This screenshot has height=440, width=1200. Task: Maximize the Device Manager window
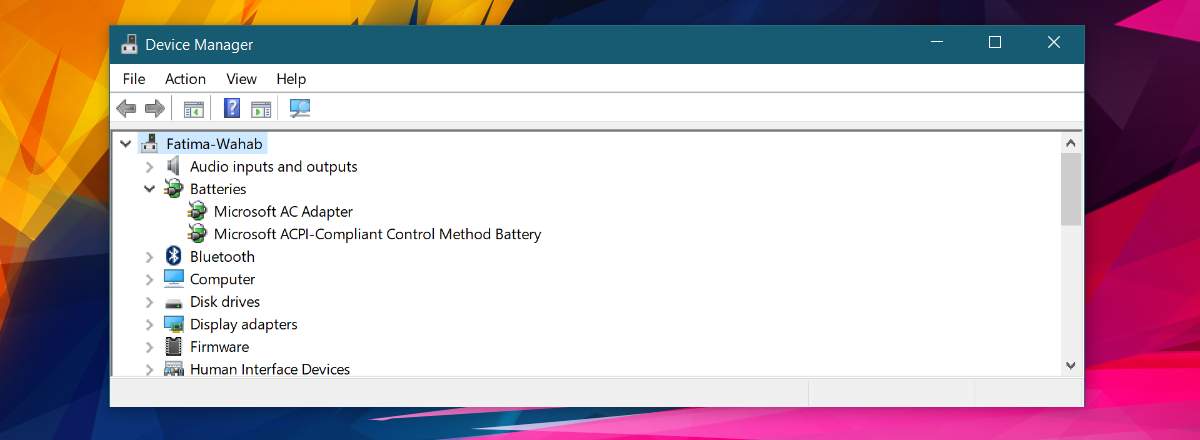(x=995, y=43)
